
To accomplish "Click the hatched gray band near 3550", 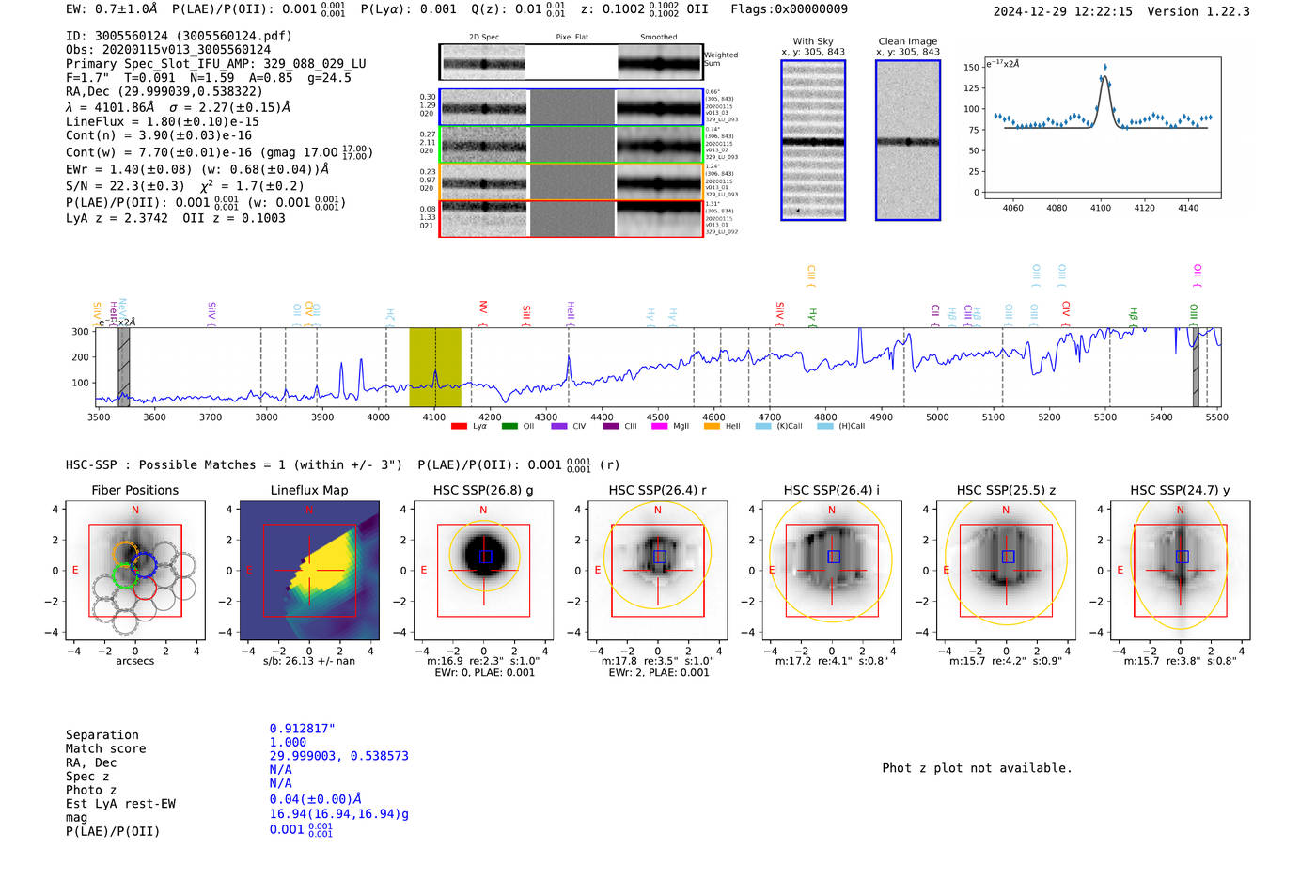I will click(123, 368).
